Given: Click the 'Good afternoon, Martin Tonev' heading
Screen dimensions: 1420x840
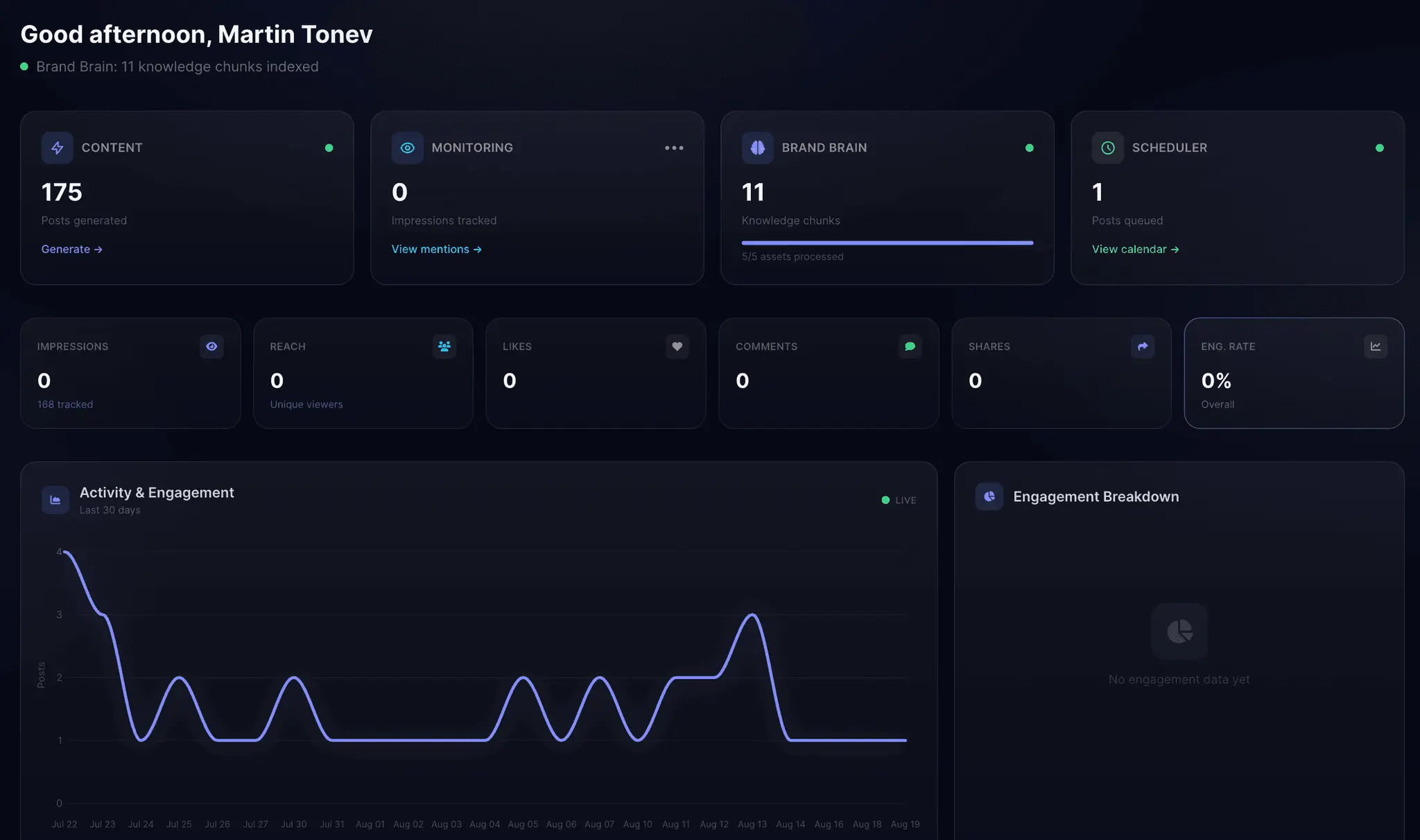Looking at the screenshot, I should click(197, 34).
